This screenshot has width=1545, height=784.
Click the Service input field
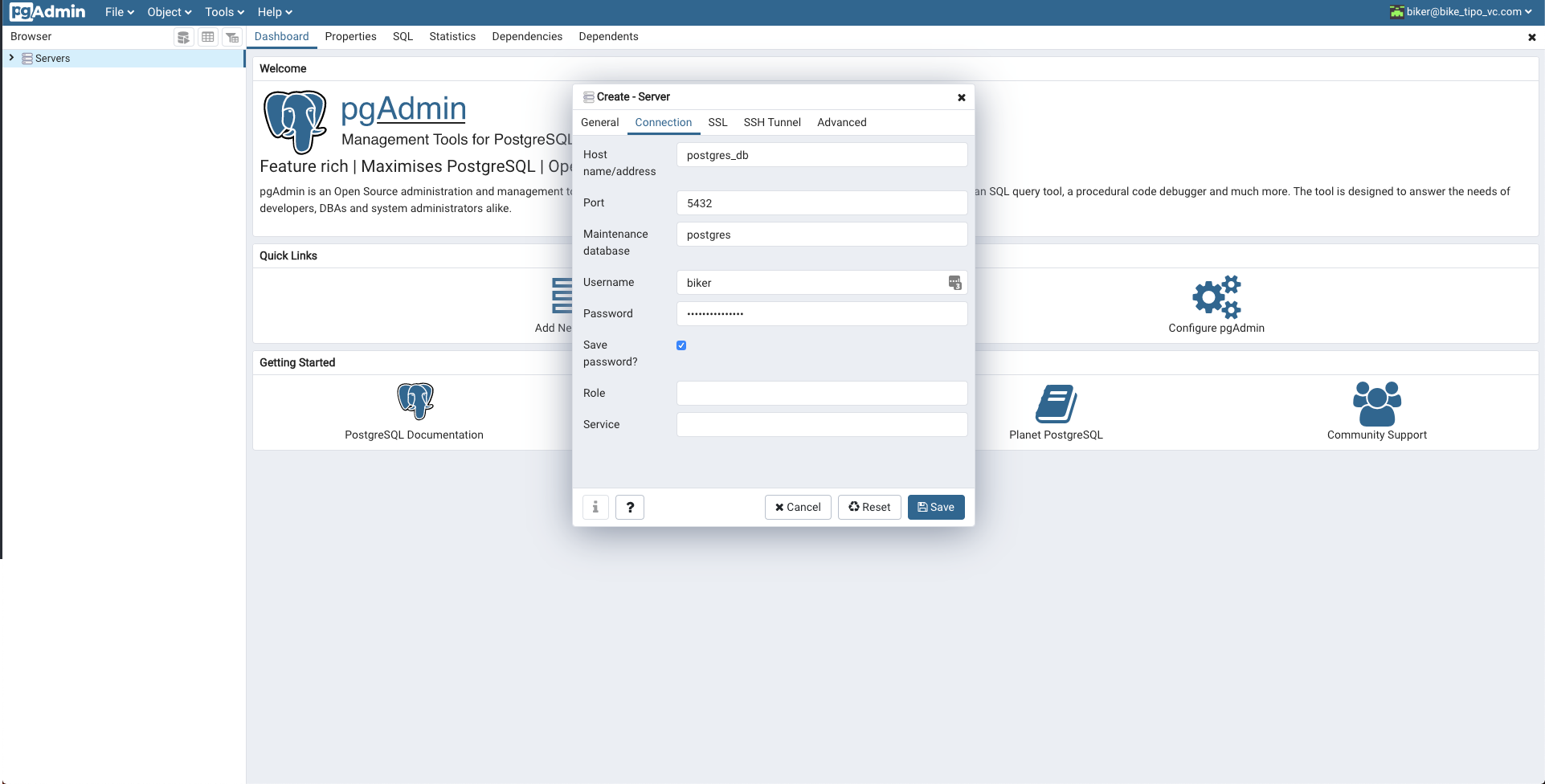point(822,425)
